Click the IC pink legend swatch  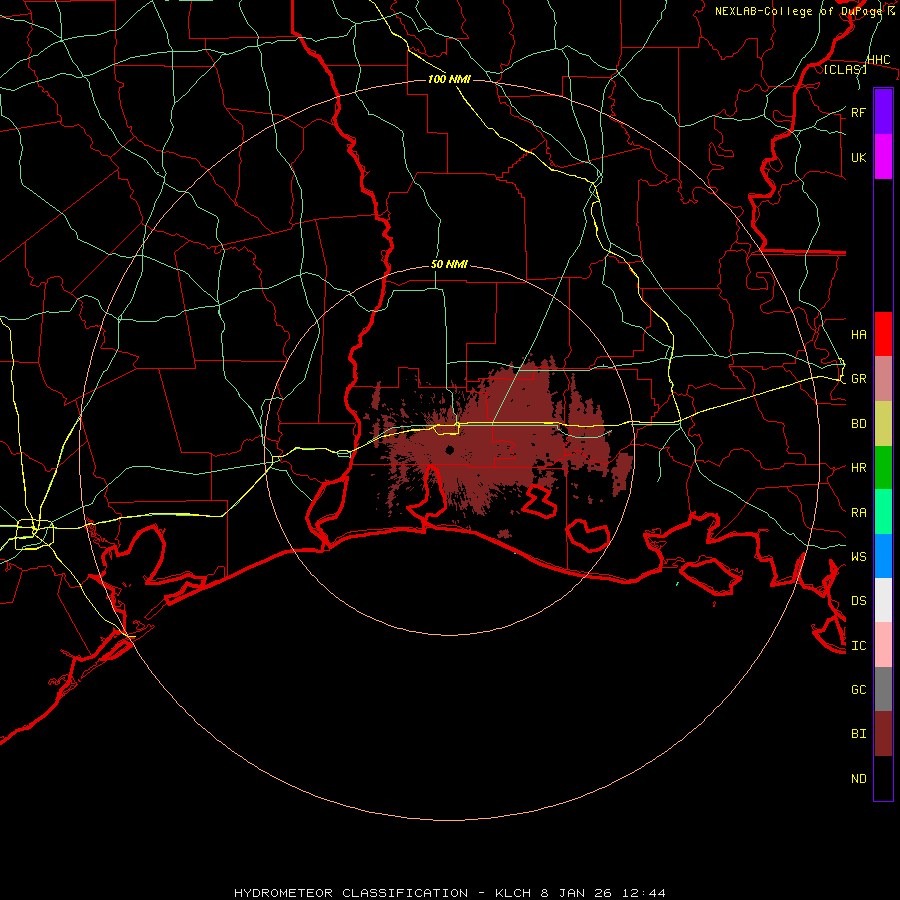(x=883, y=645)
